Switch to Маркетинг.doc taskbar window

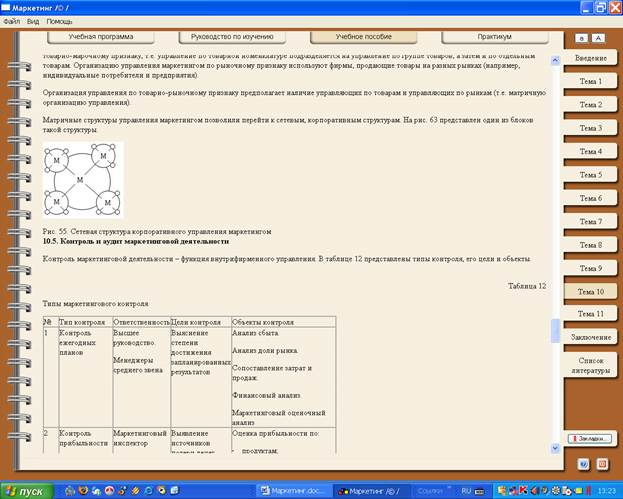pos(294,491)
